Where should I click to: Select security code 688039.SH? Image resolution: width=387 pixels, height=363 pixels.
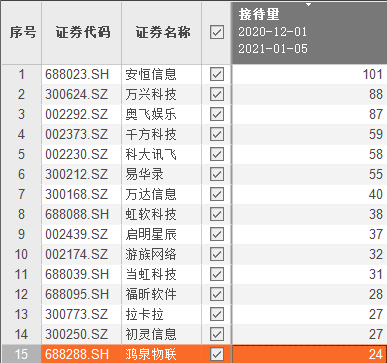pos(77,274)
